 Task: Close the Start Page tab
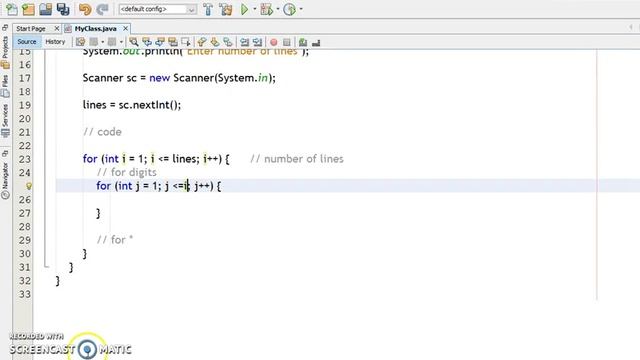tap(57, 28)
